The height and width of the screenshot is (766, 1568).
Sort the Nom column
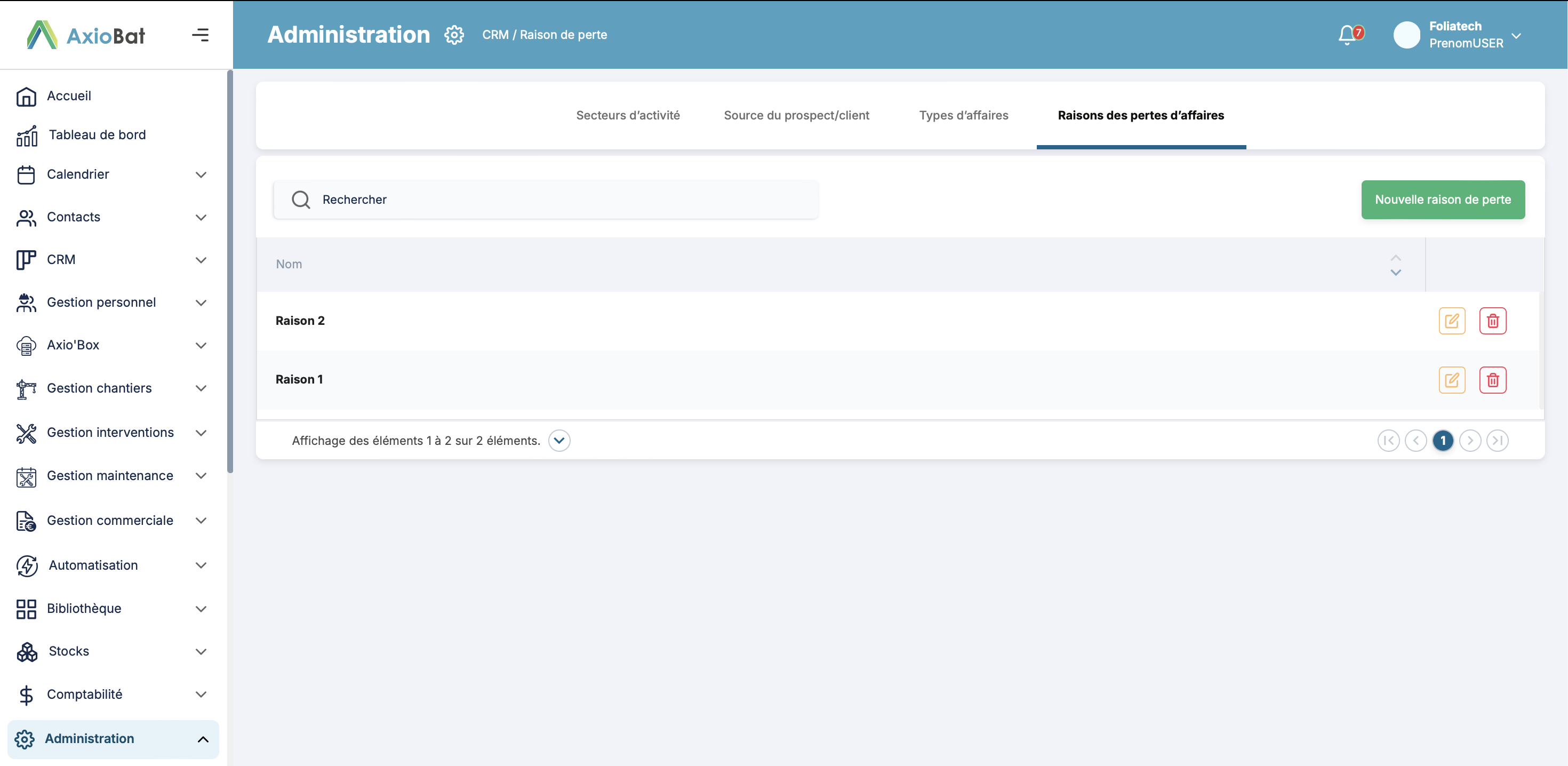1395,265
